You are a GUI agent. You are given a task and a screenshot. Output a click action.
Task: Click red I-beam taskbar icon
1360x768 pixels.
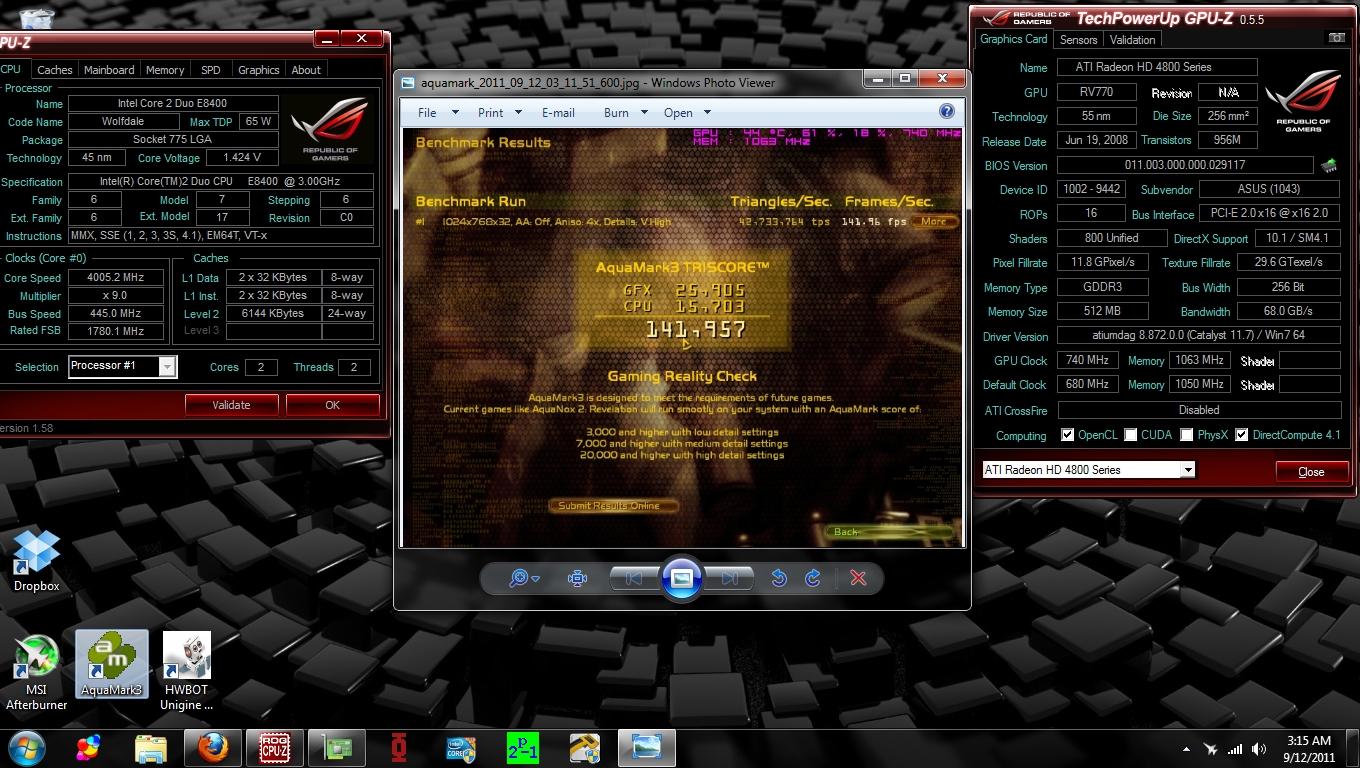coord(399,748)
